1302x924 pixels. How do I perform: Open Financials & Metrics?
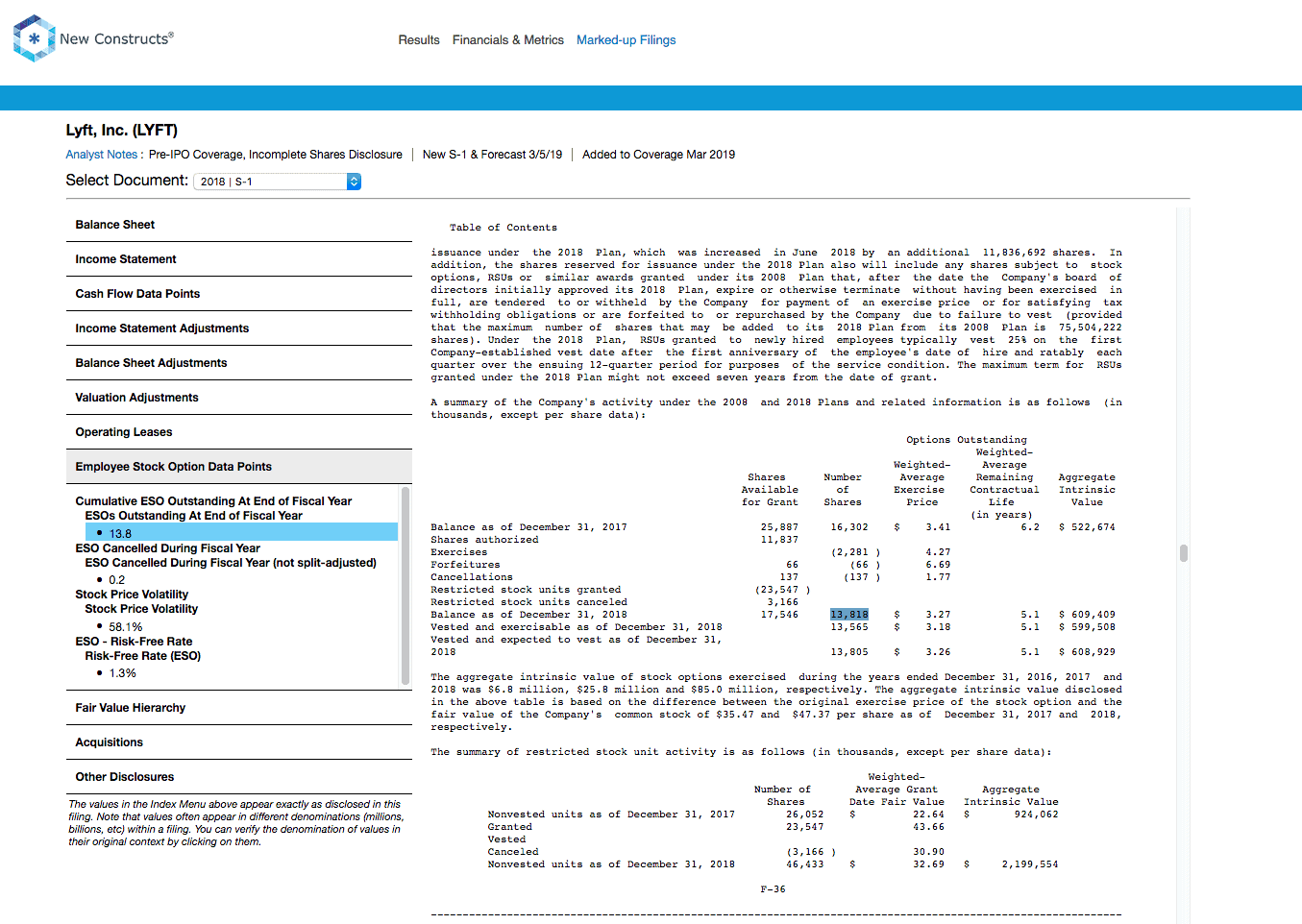[508, 40]
